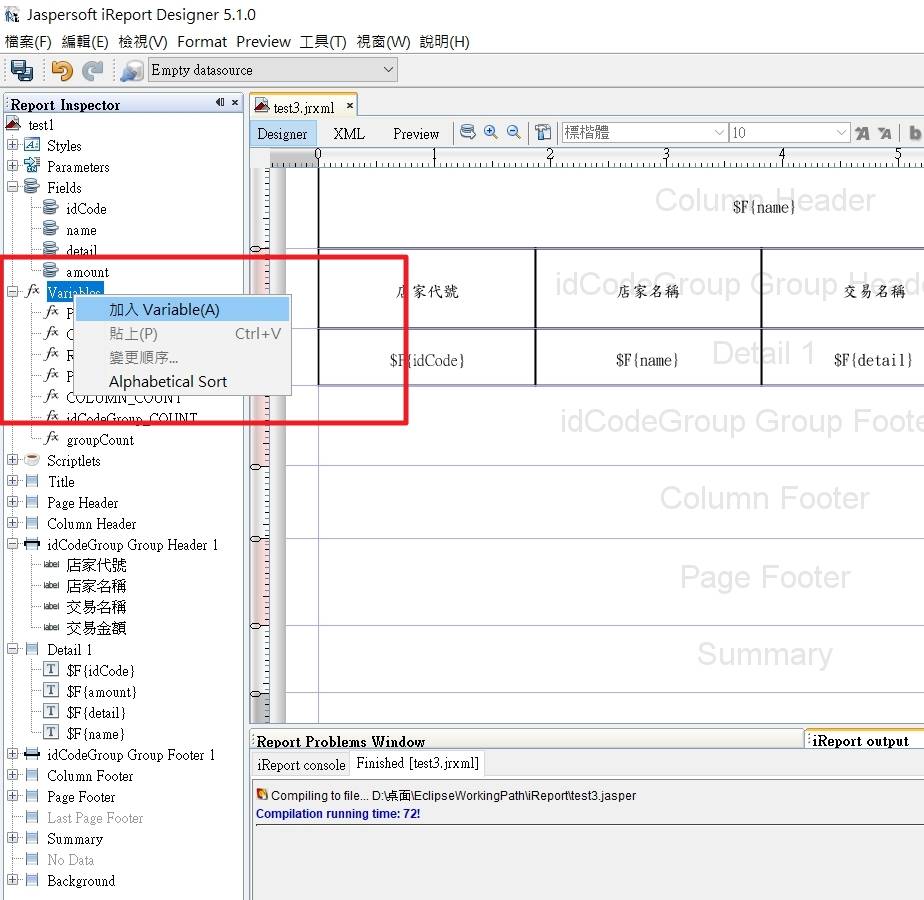Screen dimensions: 924x900
Task: Expand the Summary band node
Action: 12,838
